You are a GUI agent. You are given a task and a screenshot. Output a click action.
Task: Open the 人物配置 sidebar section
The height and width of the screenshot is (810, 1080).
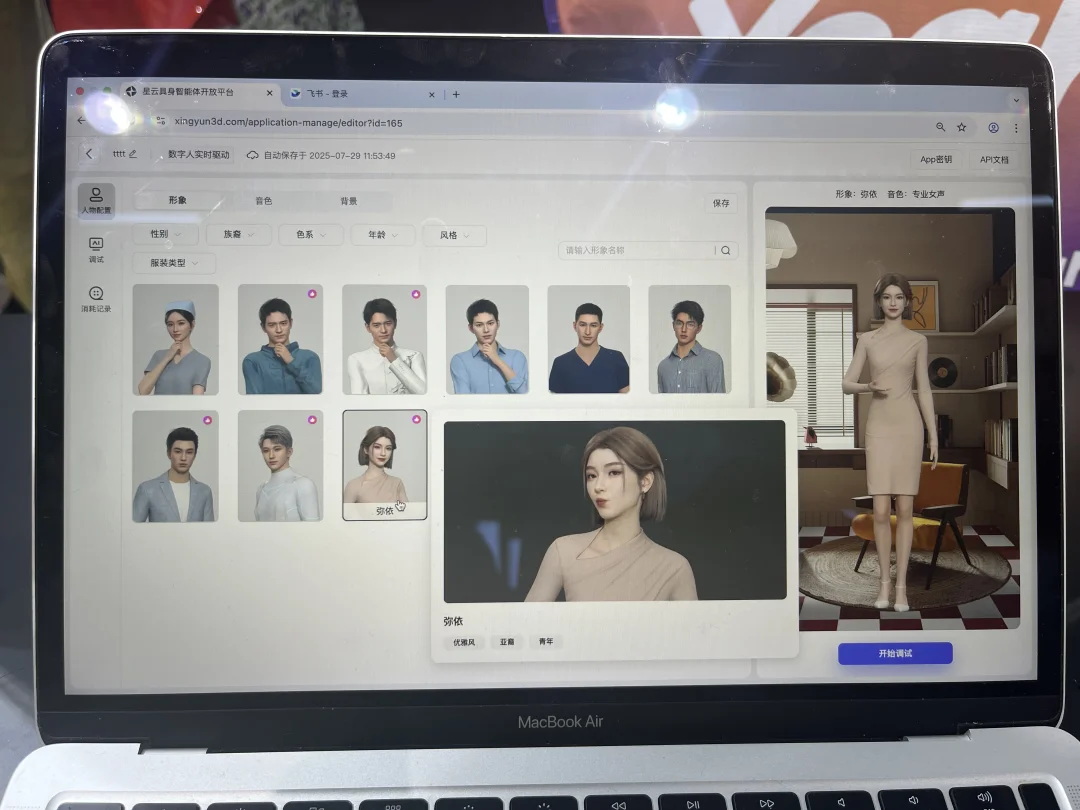[96, 200]
